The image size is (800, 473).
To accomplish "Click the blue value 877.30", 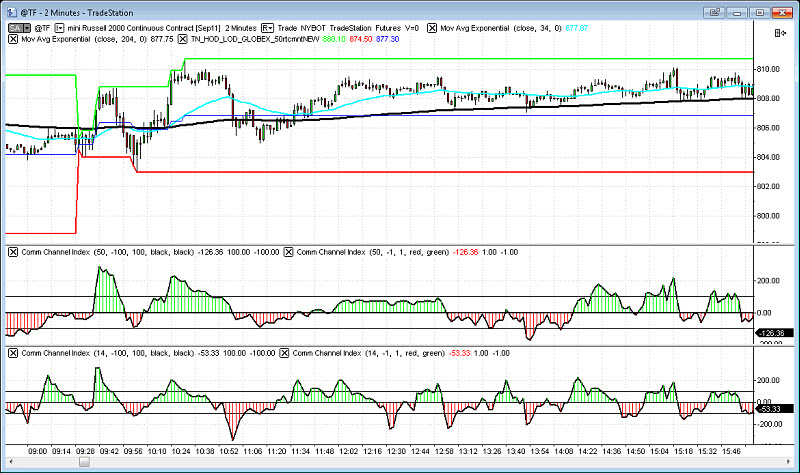I will click(387, 39).
